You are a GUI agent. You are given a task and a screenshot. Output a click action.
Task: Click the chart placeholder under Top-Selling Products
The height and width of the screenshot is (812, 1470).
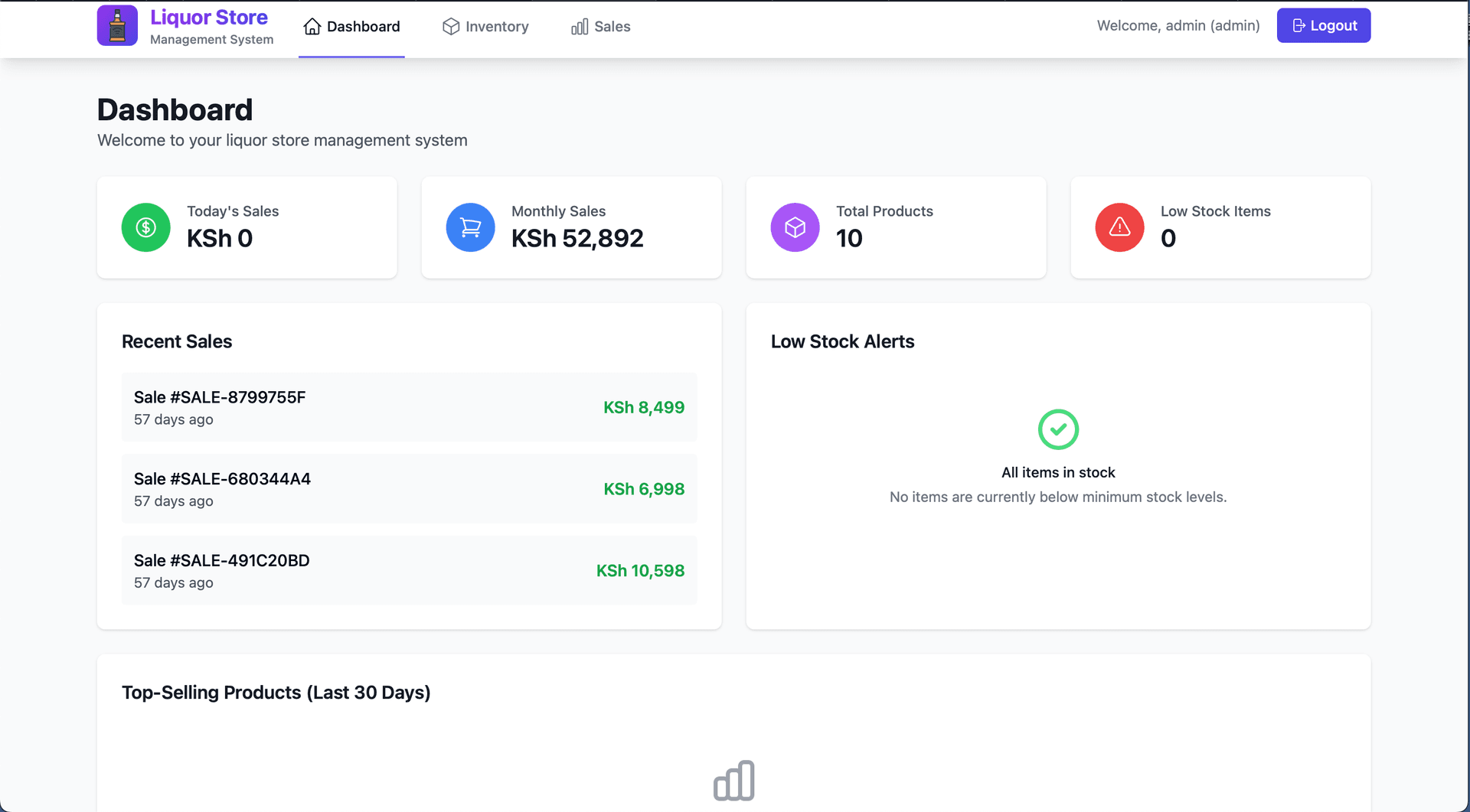click(x=733, y=780)
